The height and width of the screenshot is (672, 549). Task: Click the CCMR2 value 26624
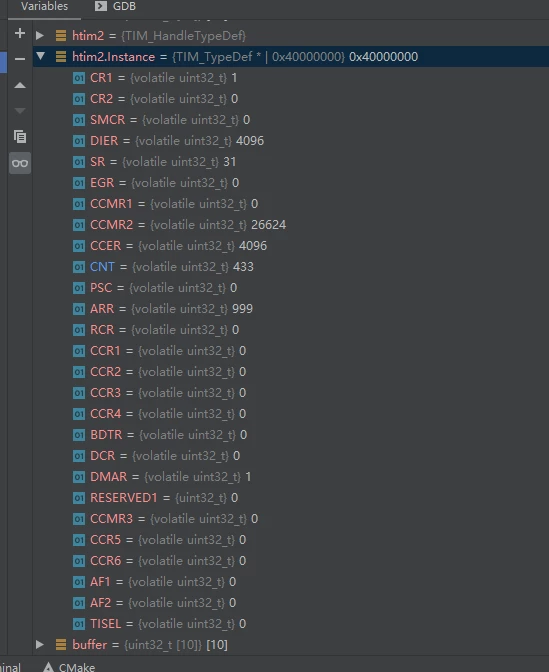pyautogui.click(x=268, y=225)
